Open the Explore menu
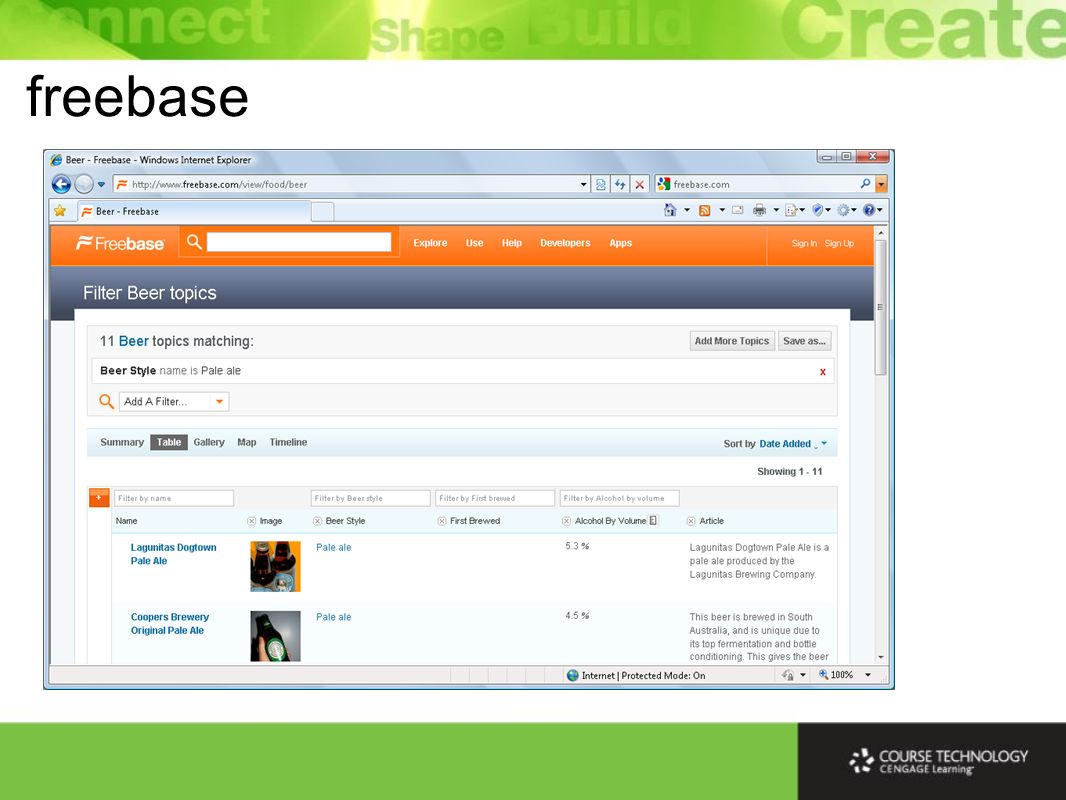Screen dimensions: 1066x800 (x=430, y=243)
